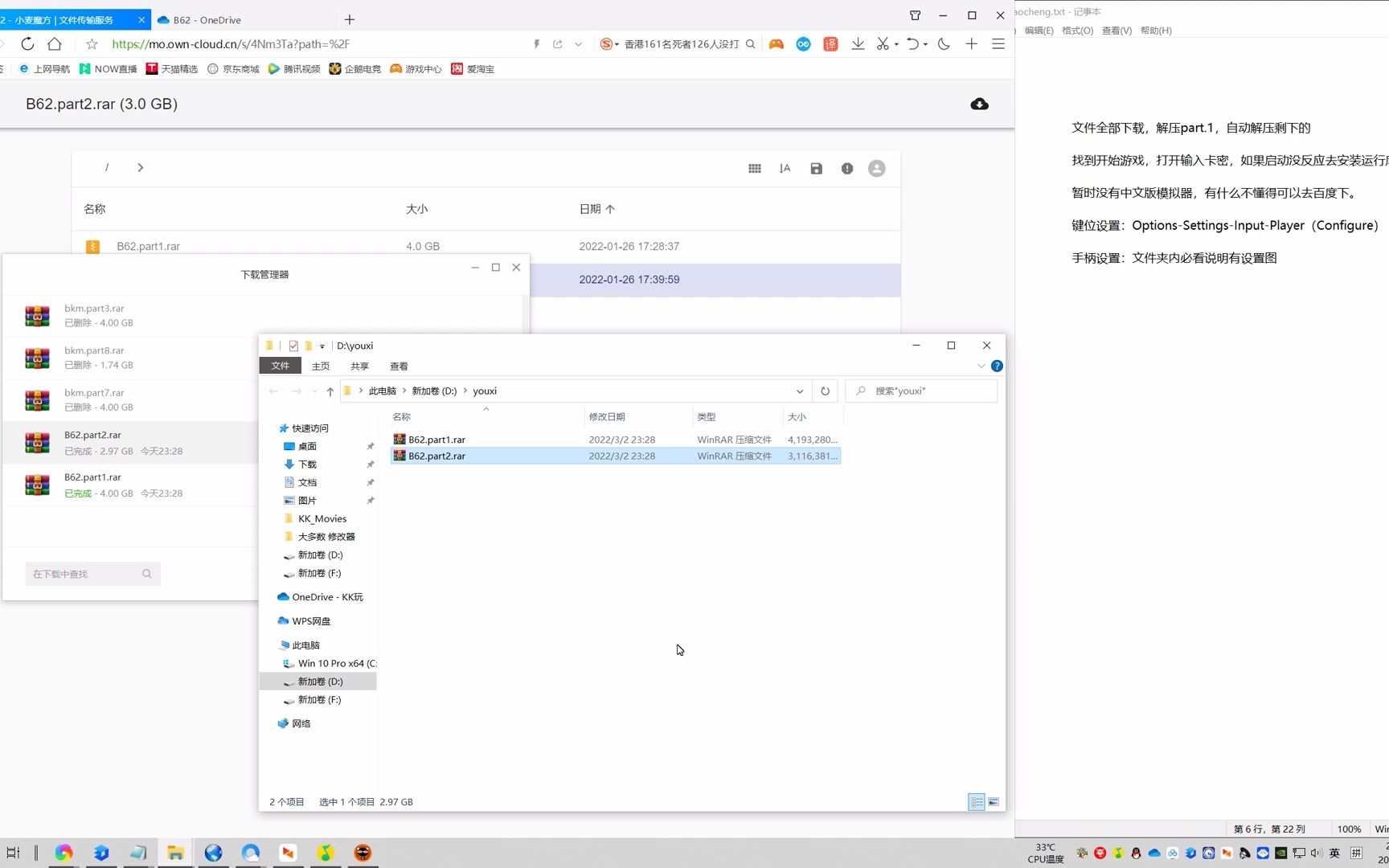Open 格式(O) menu in Notepad
Image resolution: width=1389 pixels, height=868 pixels.
pyautogui.click(x=1077, y=31)
